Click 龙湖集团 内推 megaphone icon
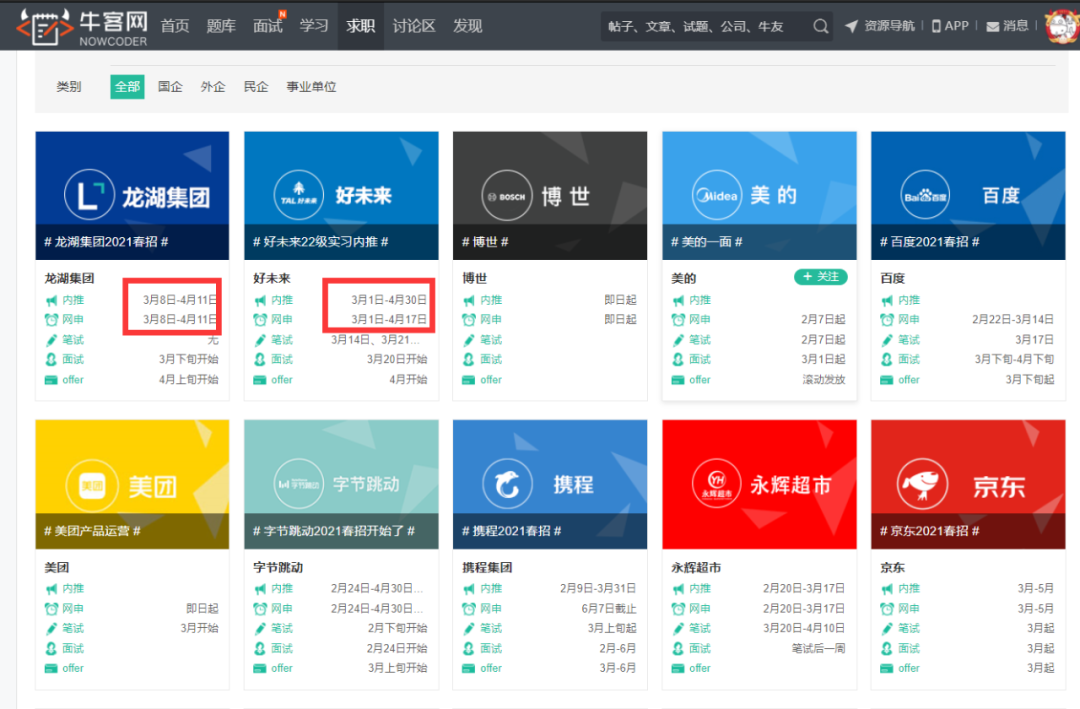The width and height of the screenshot is (1080, 709). pyautogui.click(x=51, y=300)
